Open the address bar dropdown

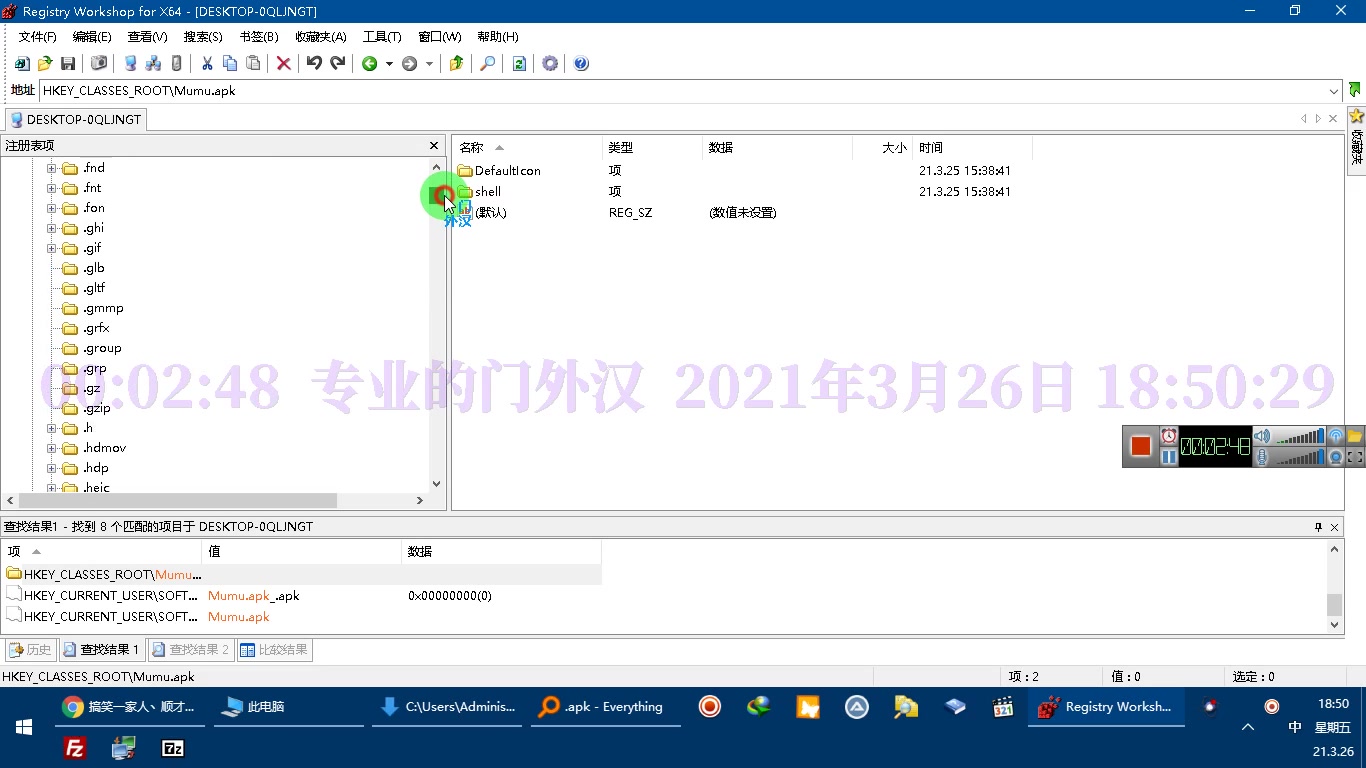coord(1334,91)
